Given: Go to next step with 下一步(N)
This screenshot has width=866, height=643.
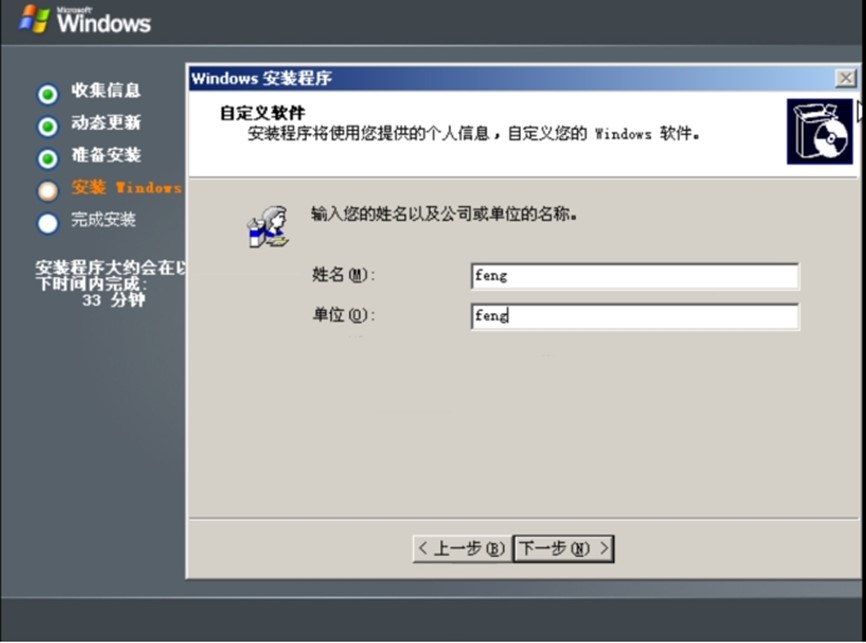Looking at the screenshot, I should [563, 549].
